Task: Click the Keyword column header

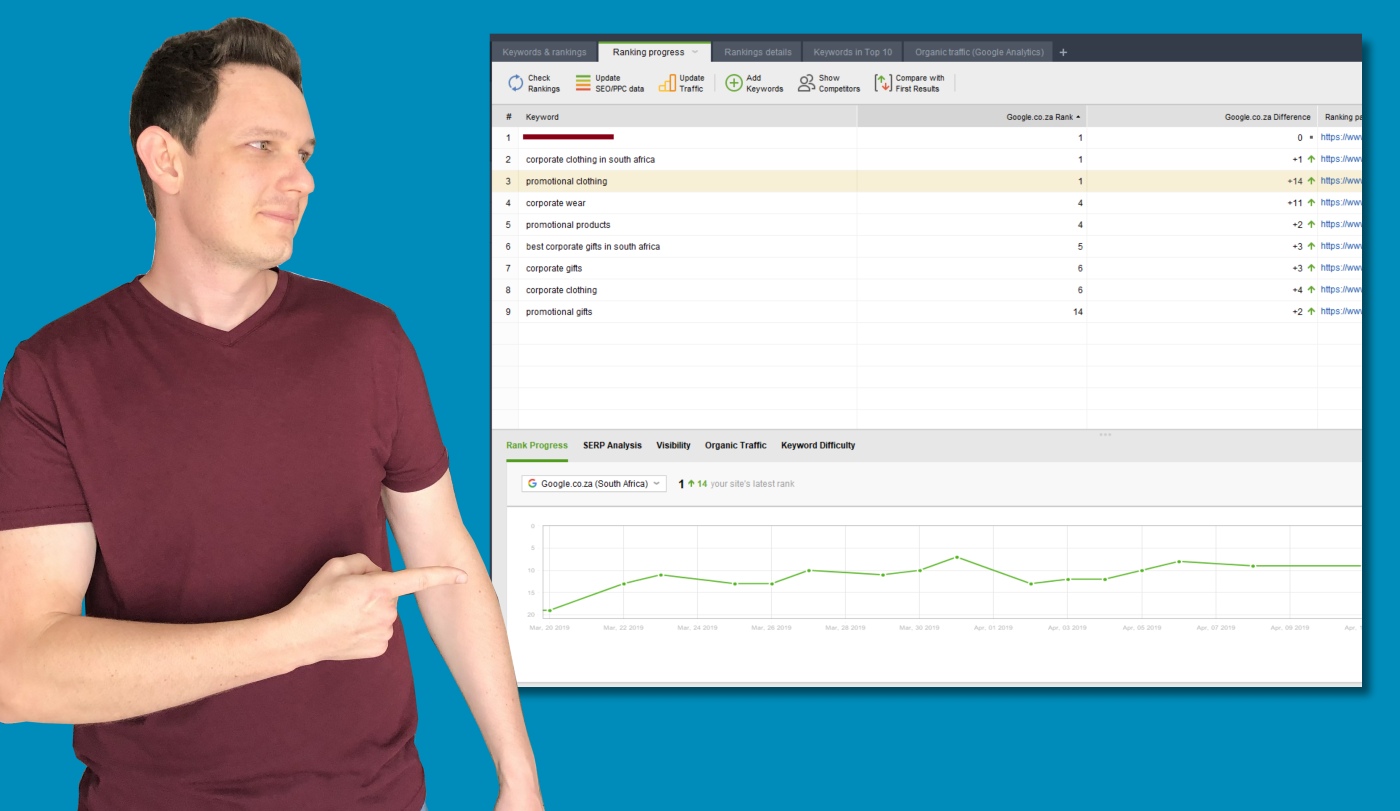Action: (542, 117)
